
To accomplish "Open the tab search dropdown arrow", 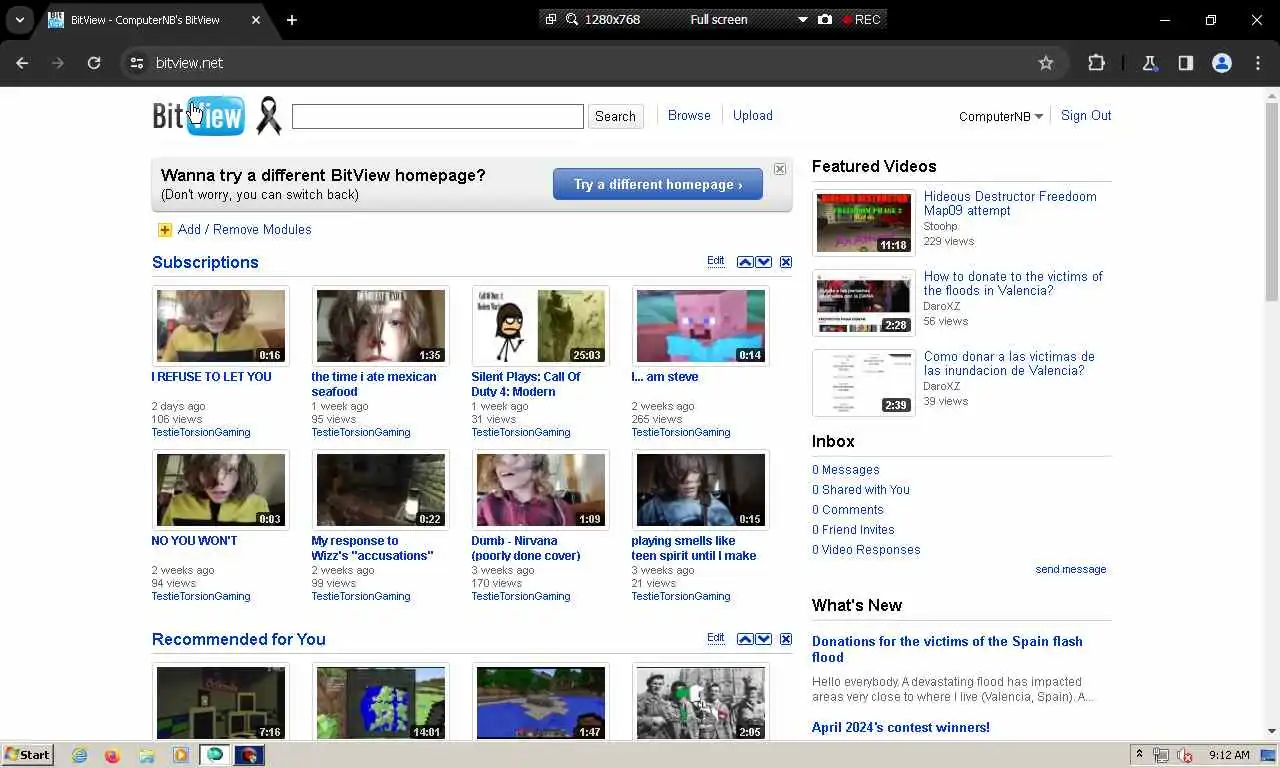I will click(19, 20).
